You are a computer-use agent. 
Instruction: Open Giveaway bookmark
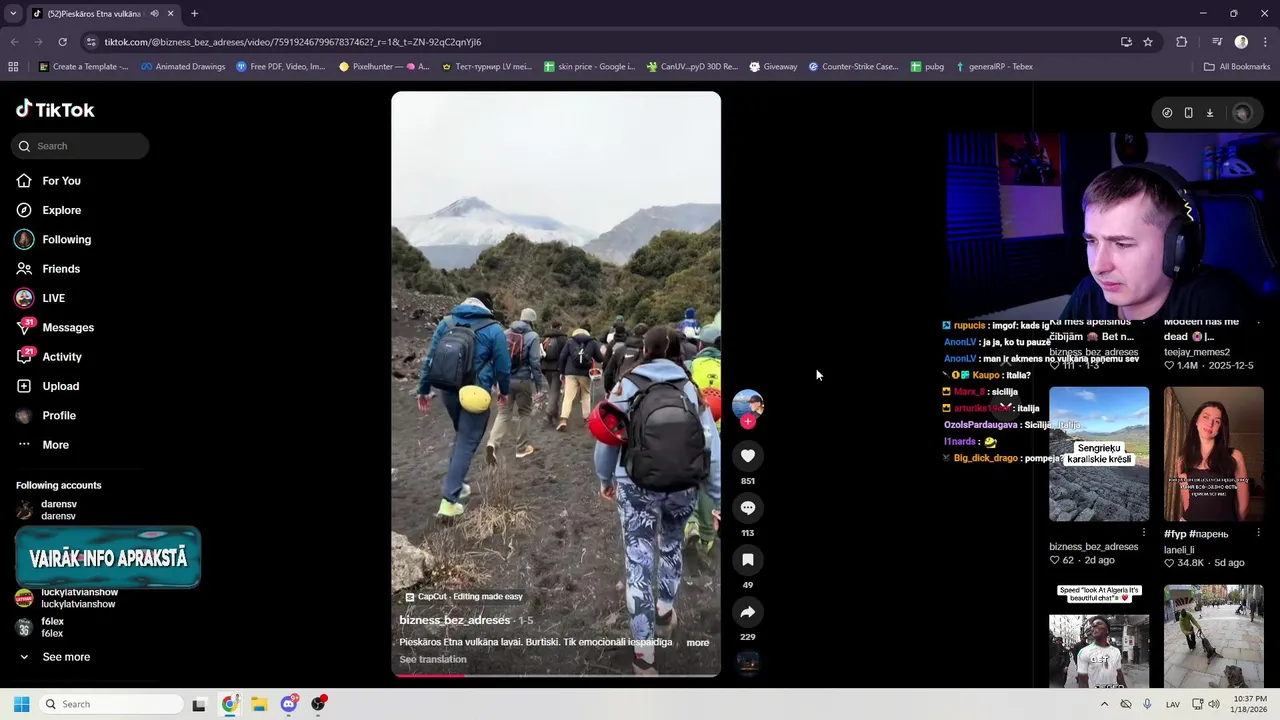pyautogui.click(x=773, y=67)
